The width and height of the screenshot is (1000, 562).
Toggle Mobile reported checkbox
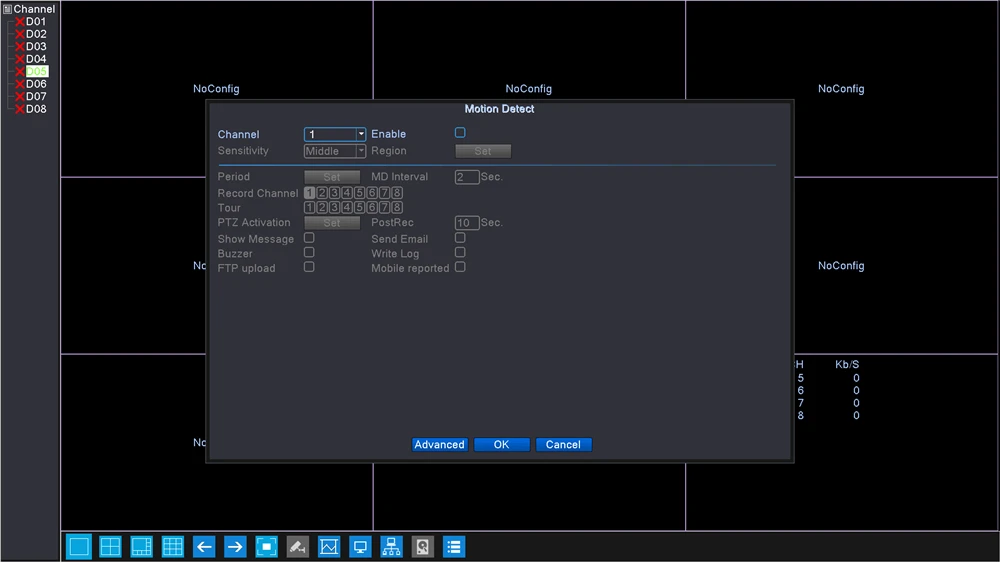click(460, 267)
